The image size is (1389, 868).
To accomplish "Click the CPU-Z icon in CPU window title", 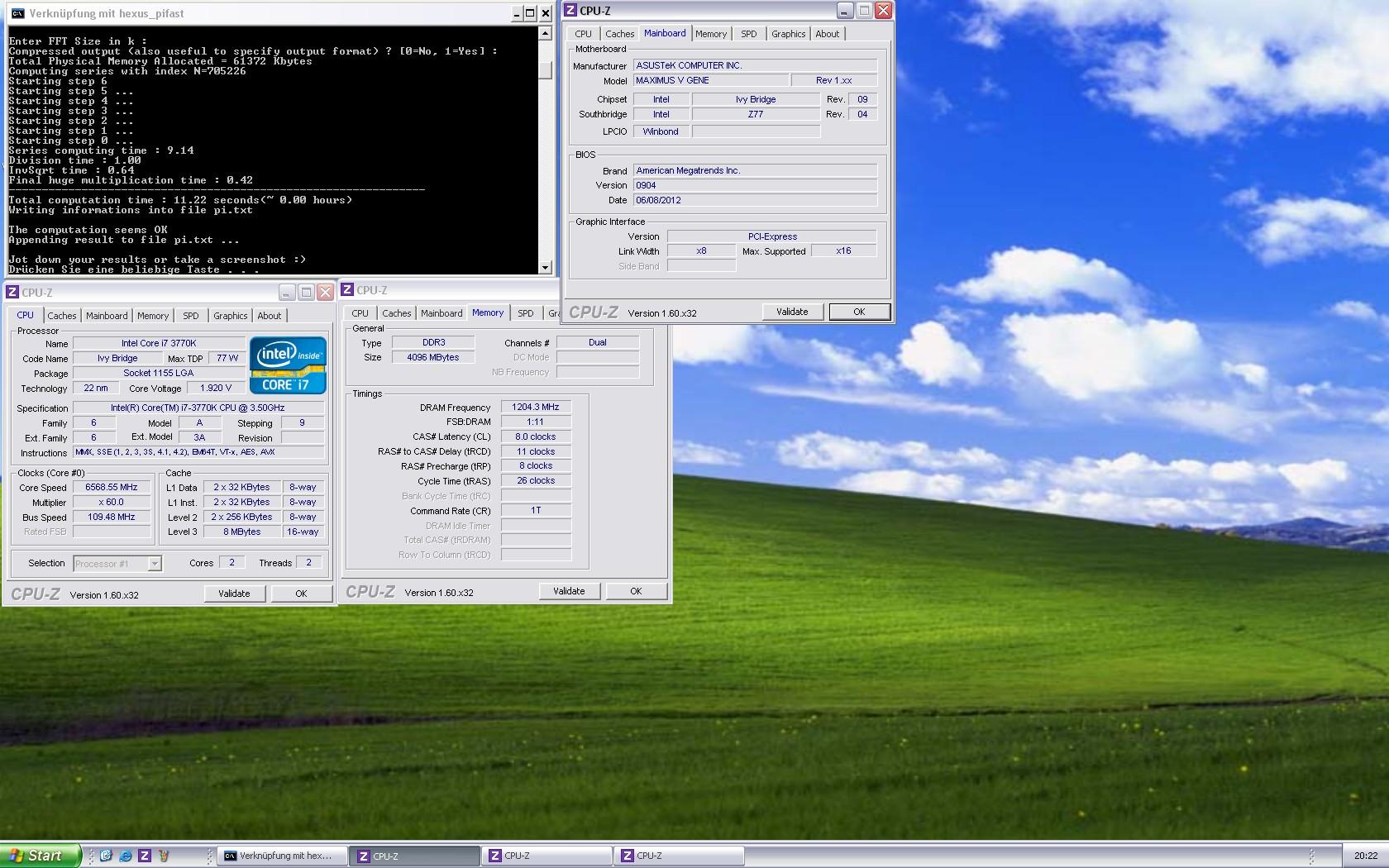I will pos(12,292).
